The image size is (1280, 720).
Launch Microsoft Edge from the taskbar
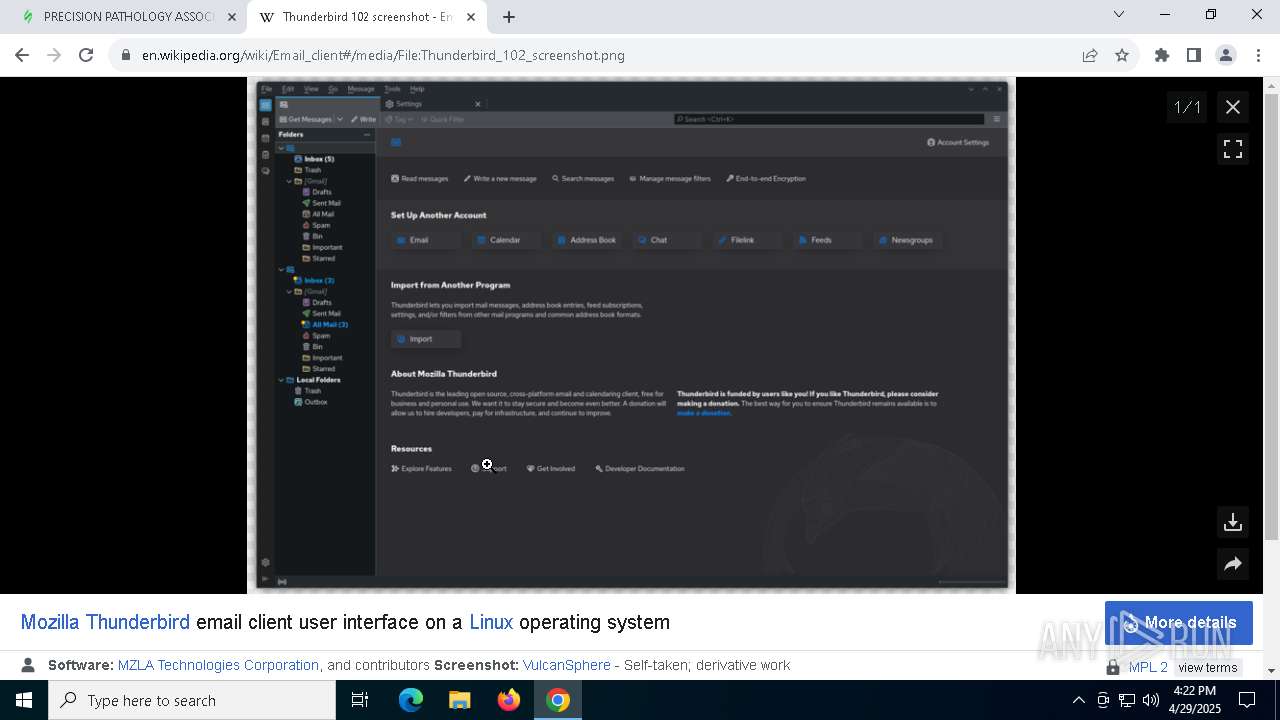(411, 700)
